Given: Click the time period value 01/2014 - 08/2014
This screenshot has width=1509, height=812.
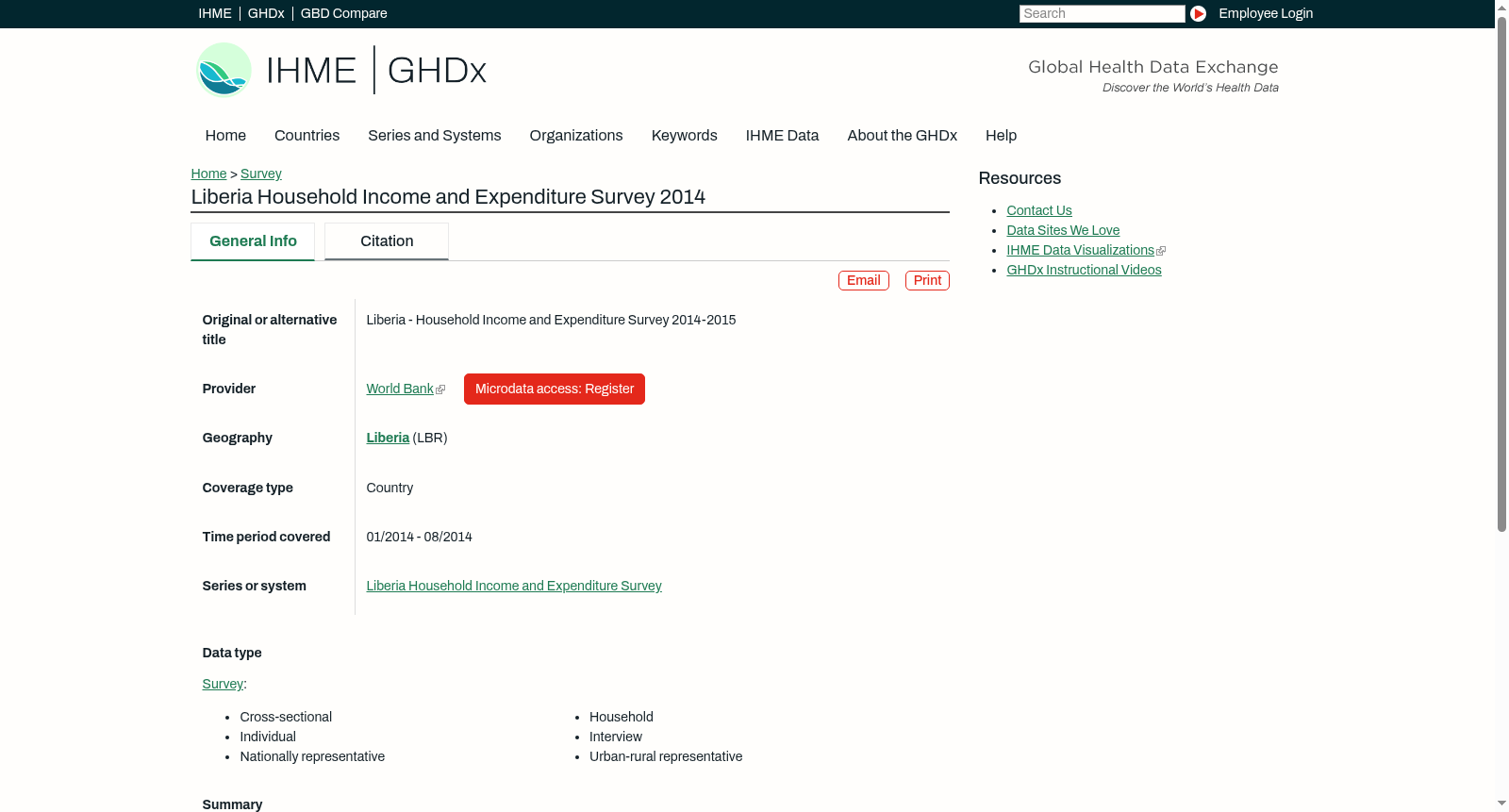Looking at the screenshot, I should (x=419, y=537).
